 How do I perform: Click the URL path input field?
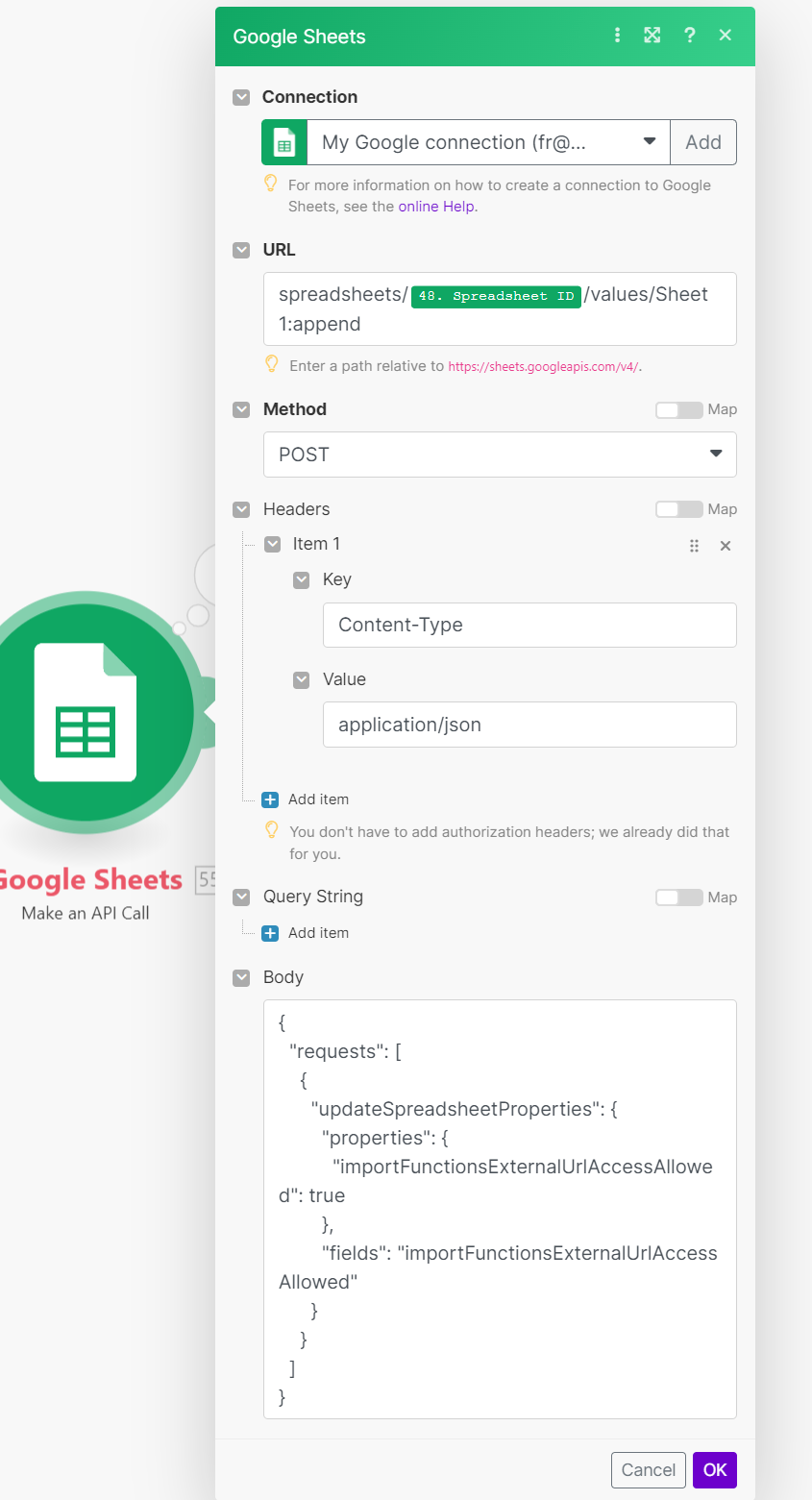click(x=500, y=308)
